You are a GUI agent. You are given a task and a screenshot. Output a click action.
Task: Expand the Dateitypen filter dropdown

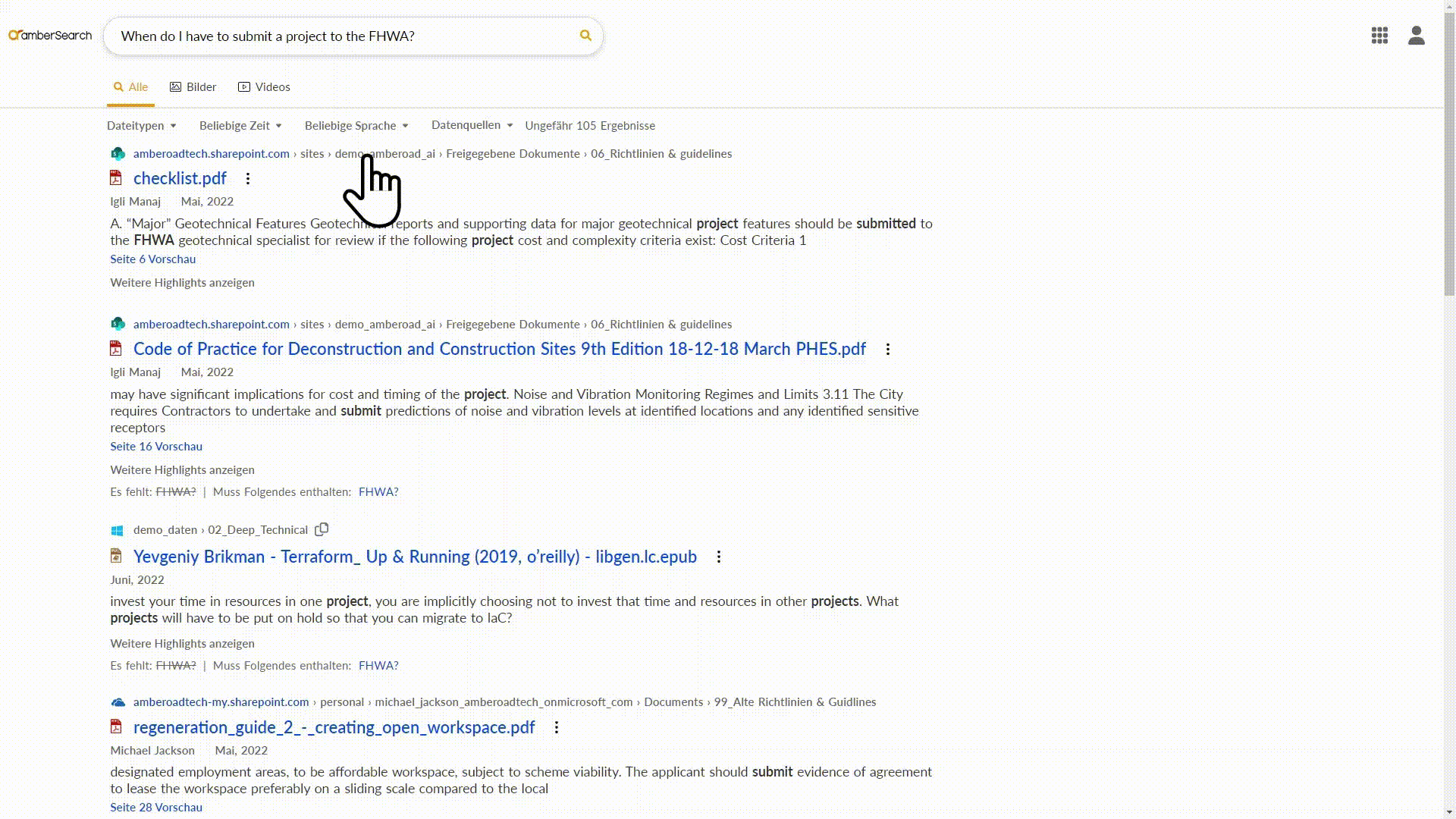tap(141, 125)
